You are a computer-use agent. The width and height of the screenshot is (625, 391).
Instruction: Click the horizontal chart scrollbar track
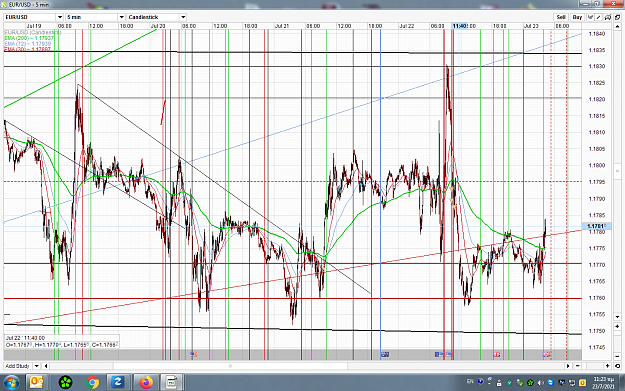pyautogui.click(x=307, y=366)
